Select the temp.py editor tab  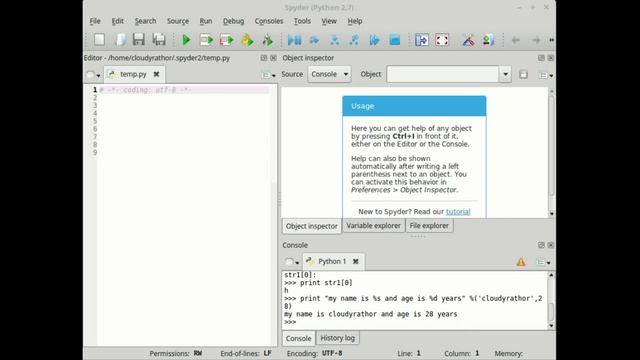click(133, 74)
